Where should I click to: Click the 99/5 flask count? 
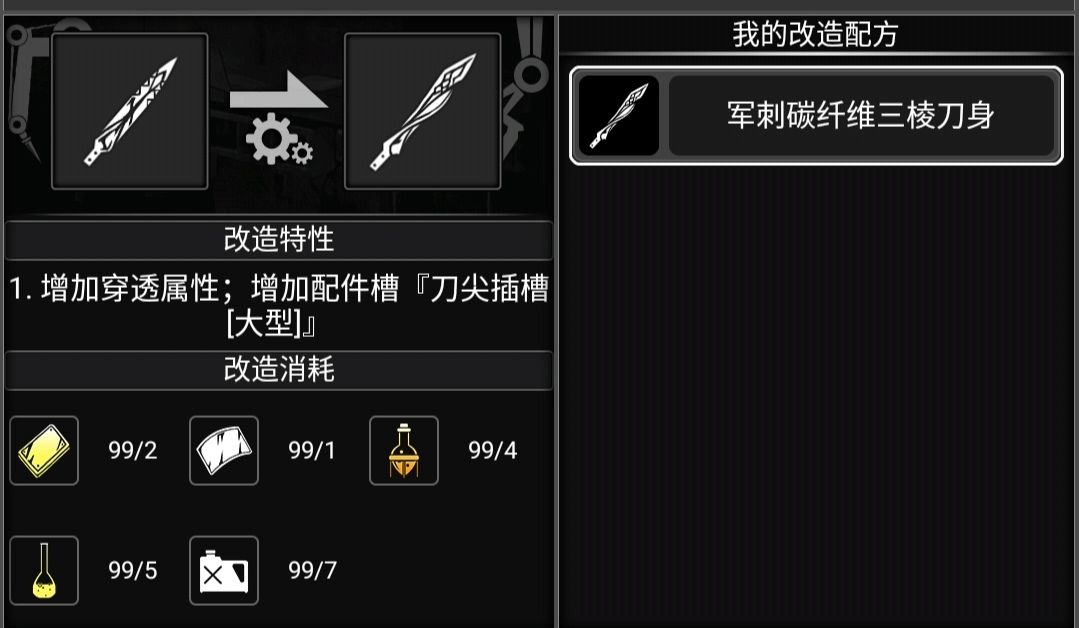pos(133,570)
